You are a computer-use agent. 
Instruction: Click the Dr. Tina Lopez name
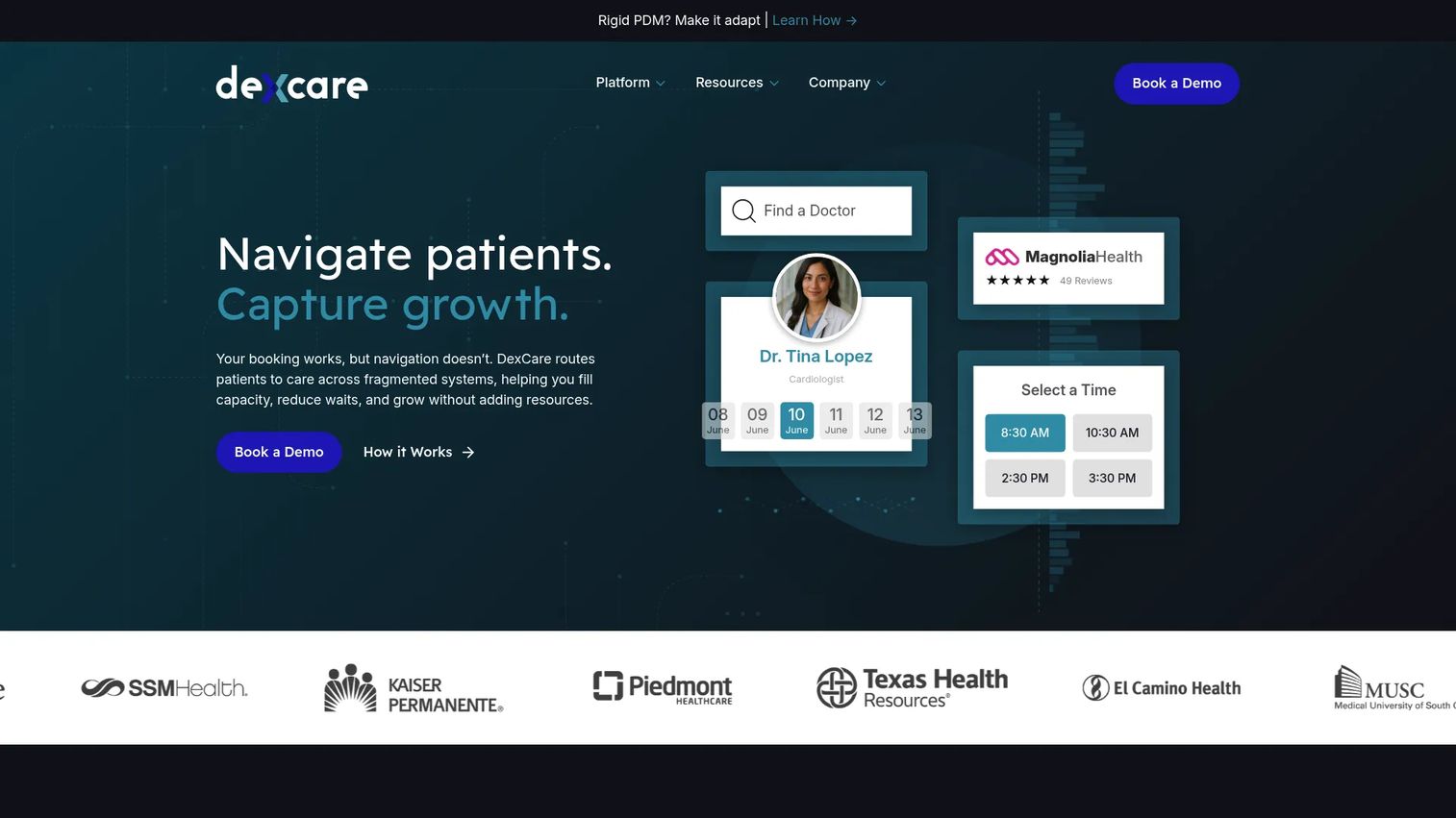pyautogui.click(x=816, y=357)
